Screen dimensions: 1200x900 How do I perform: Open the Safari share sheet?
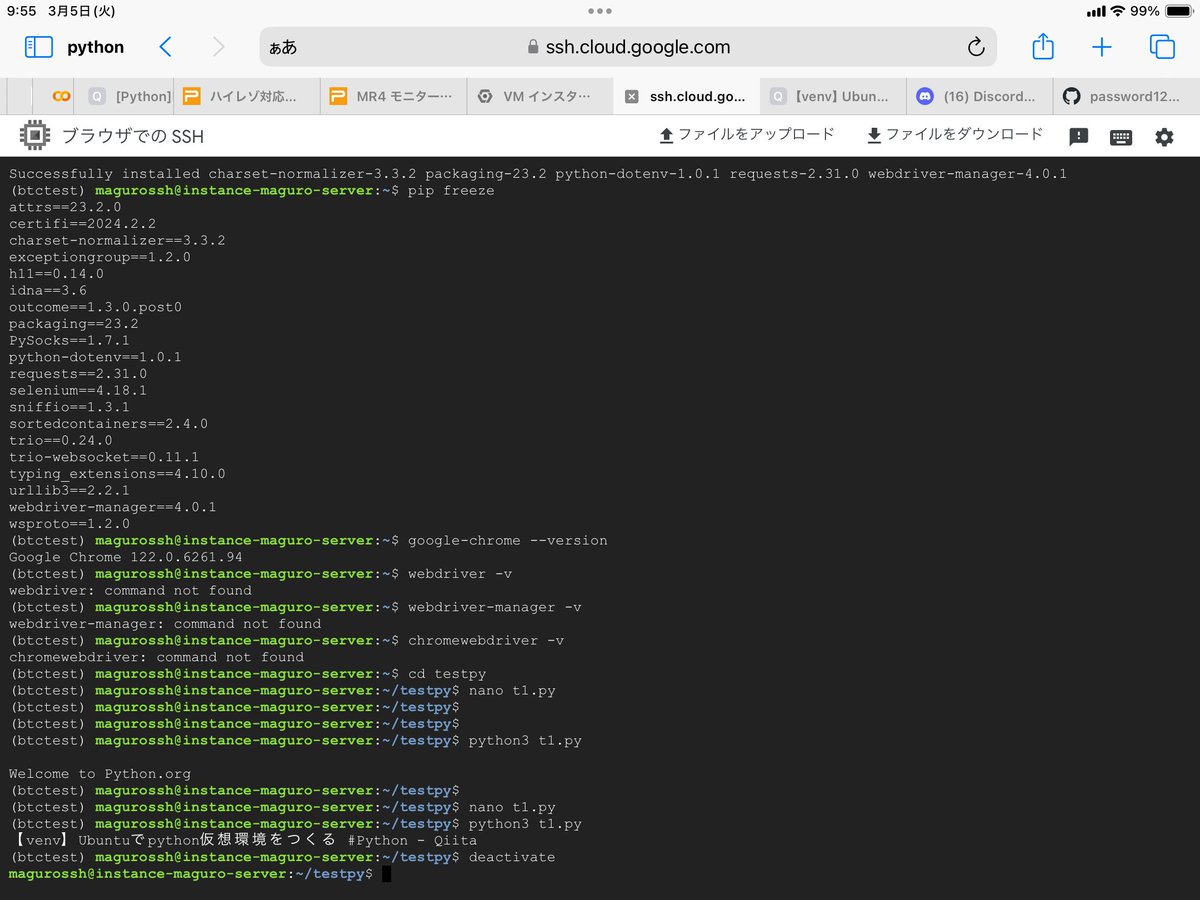[x=1043, y=46]
